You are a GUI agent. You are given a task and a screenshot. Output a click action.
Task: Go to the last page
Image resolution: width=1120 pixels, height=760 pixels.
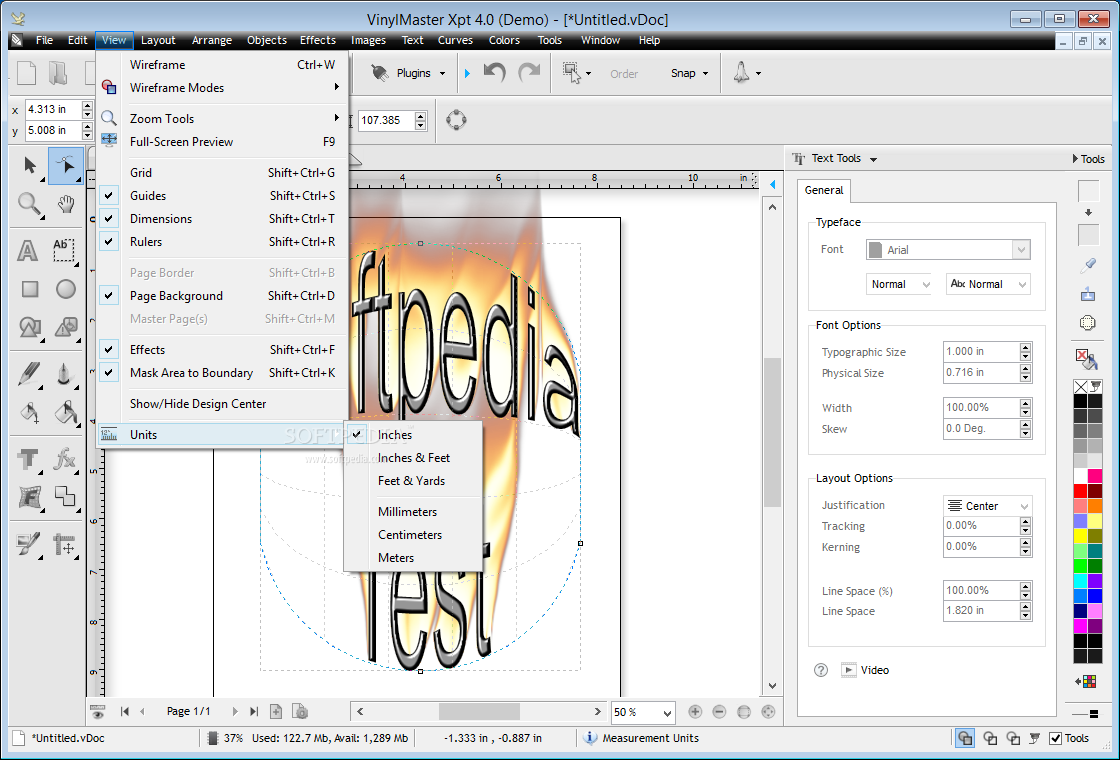point(254,711)
